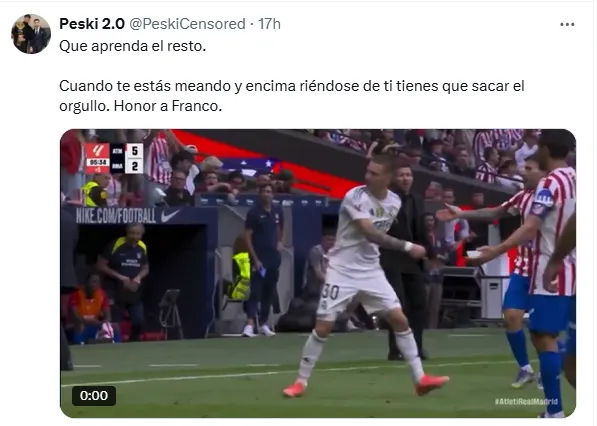Click the LaLiga logo in the scoreboard
The width and height of the screenshot is (597, 426).
(x=97, y=150)
